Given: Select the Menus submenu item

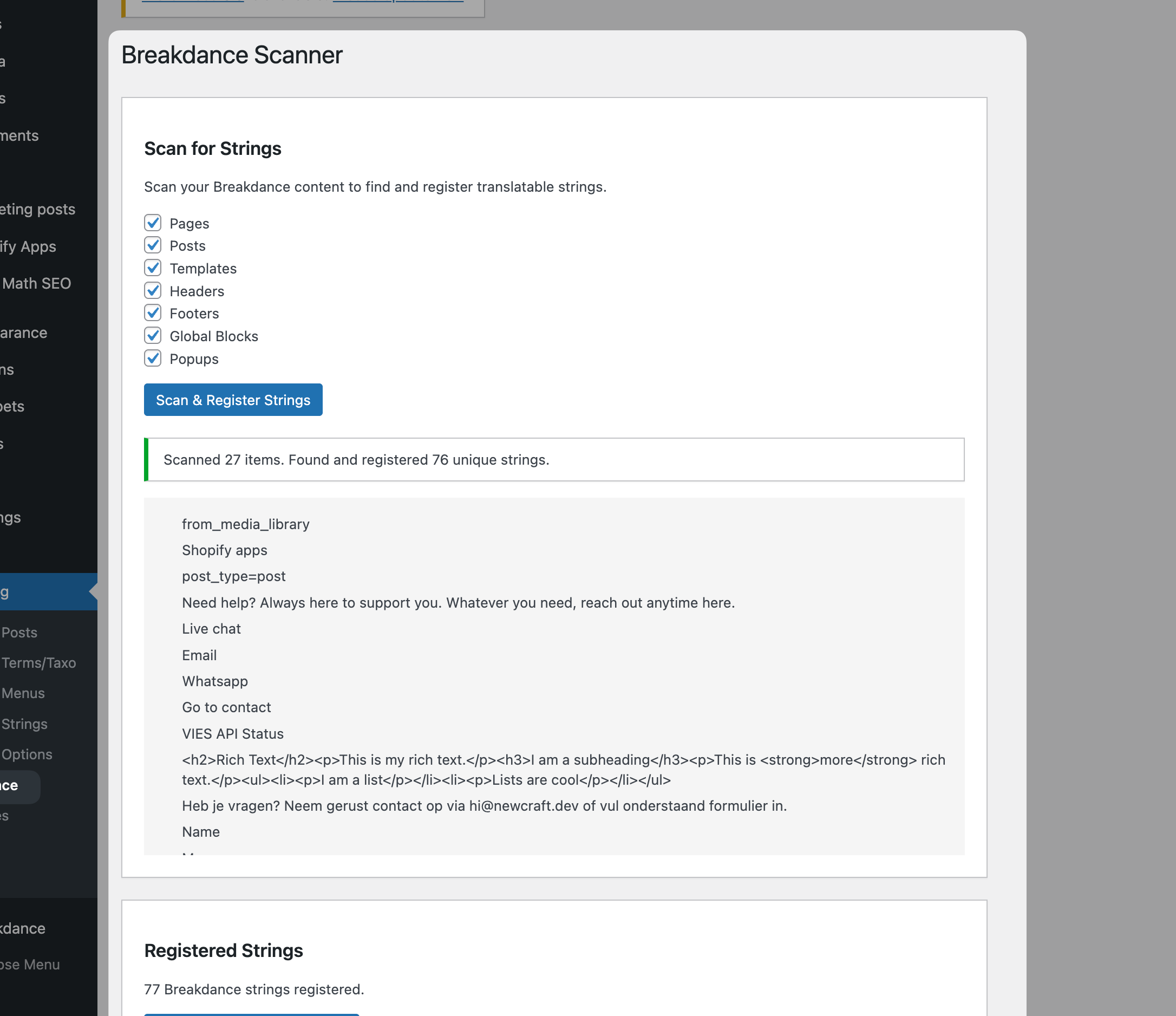Looking at the screenshot, I should (23, 693).
